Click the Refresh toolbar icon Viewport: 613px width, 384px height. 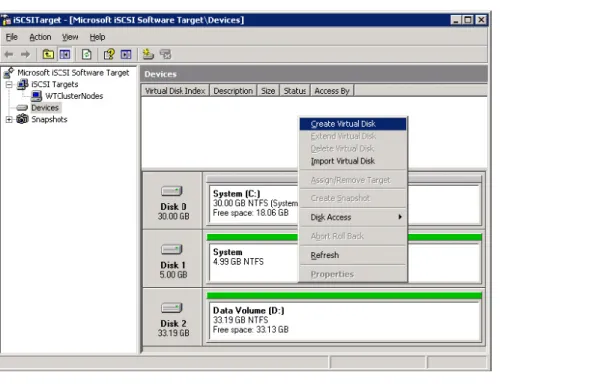coord(87,54)
